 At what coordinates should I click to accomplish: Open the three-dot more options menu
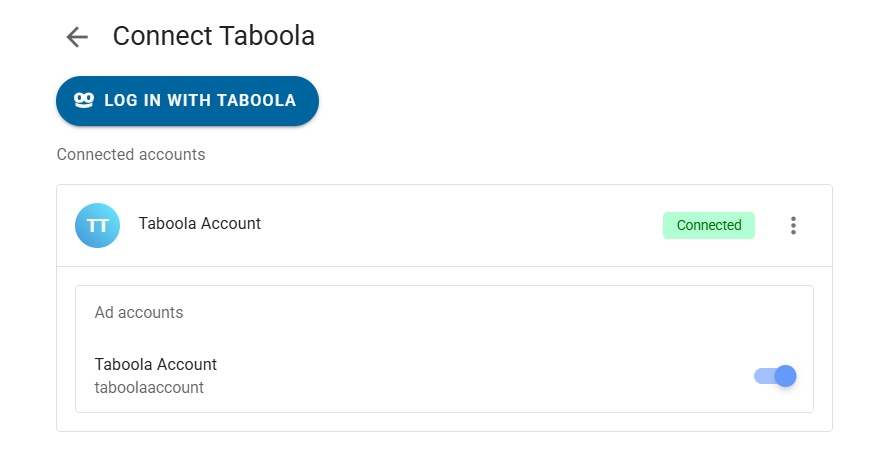pyautogui.click(x=793, y=225)
